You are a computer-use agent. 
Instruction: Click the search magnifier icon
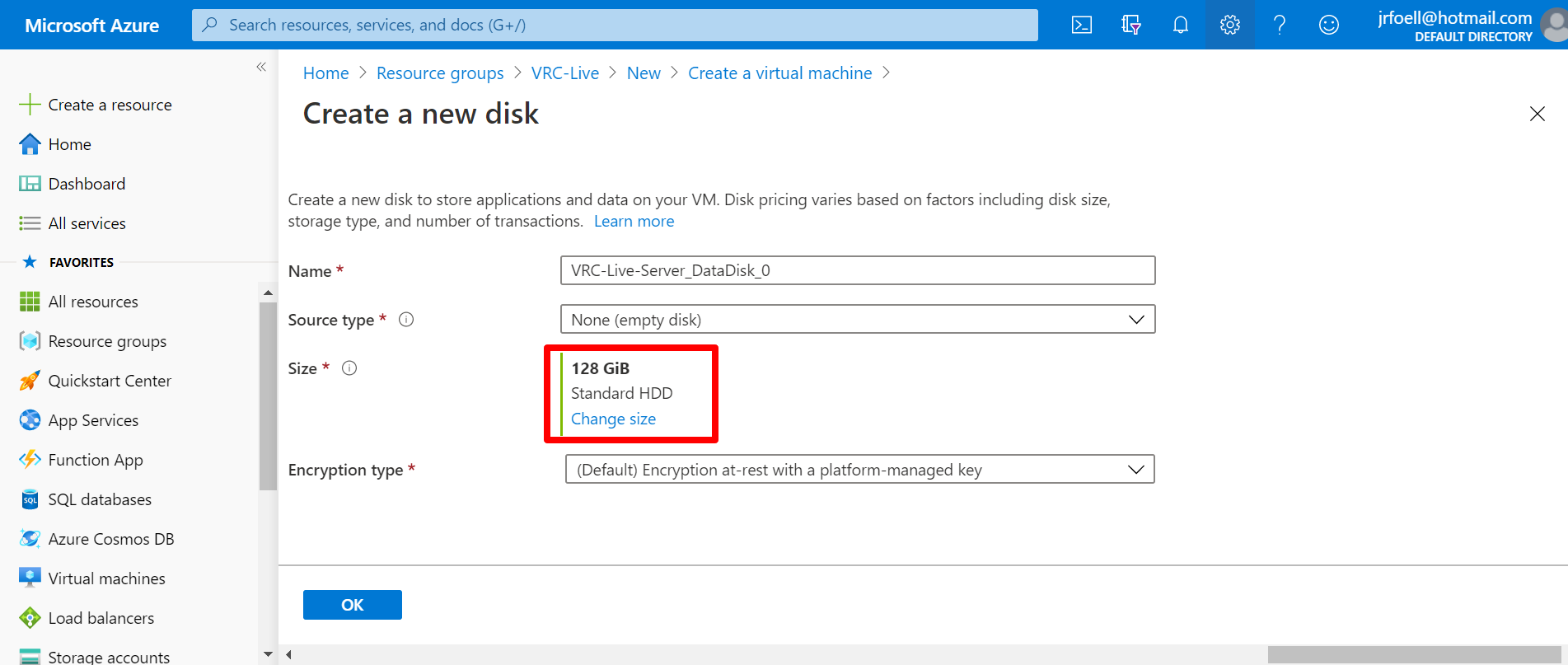(210, 25)
